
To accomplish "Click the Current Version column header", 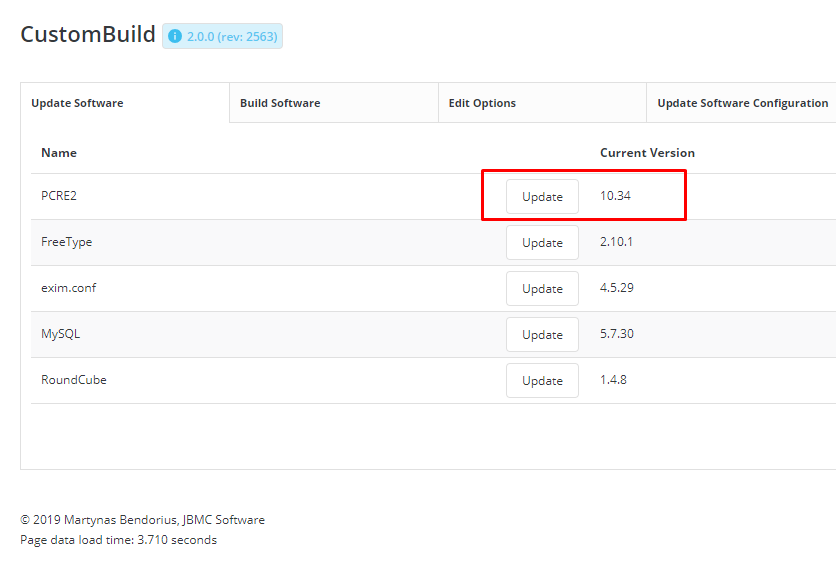I will [647, 153].
